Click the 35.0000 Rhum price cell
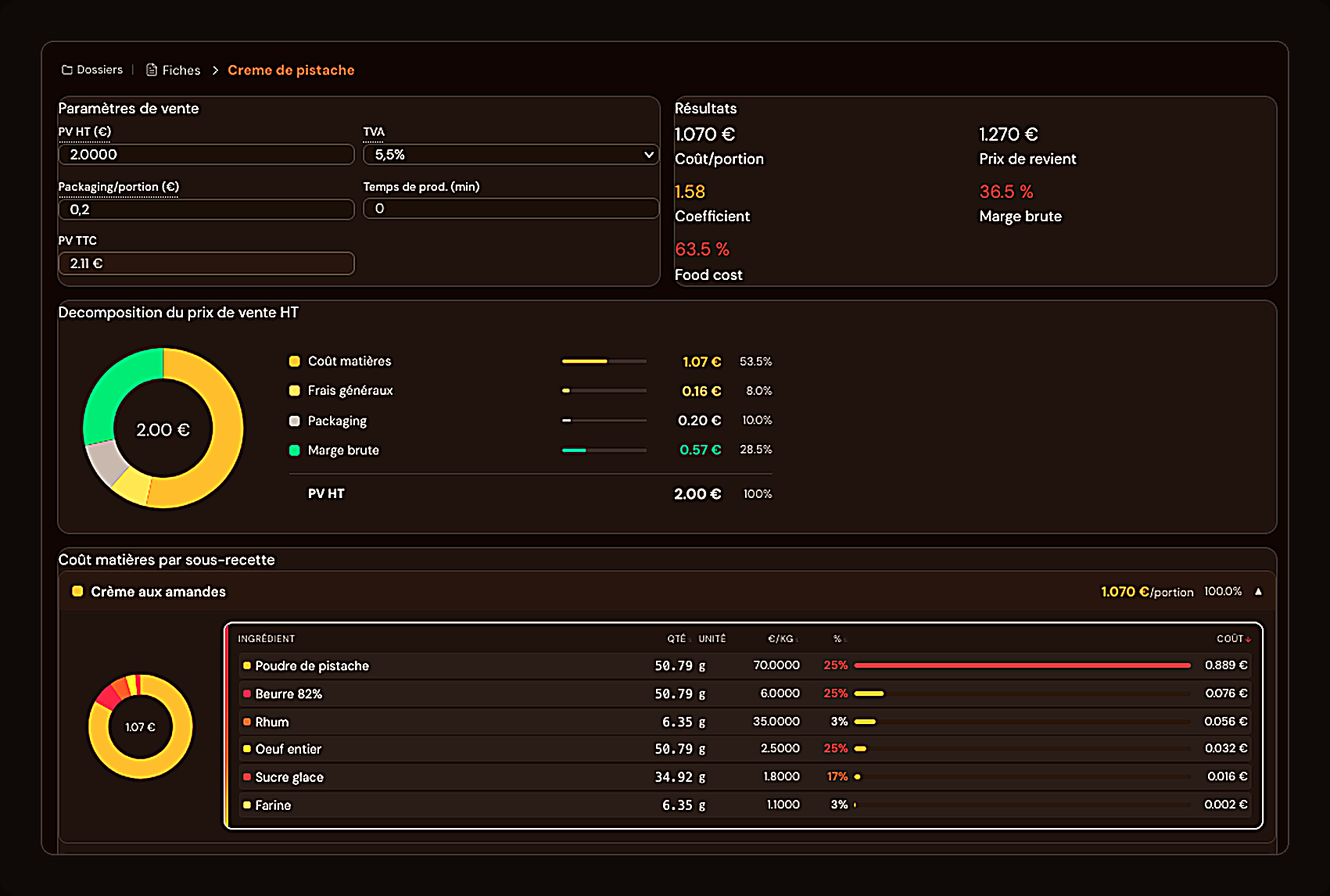 [x=776, y=722]
